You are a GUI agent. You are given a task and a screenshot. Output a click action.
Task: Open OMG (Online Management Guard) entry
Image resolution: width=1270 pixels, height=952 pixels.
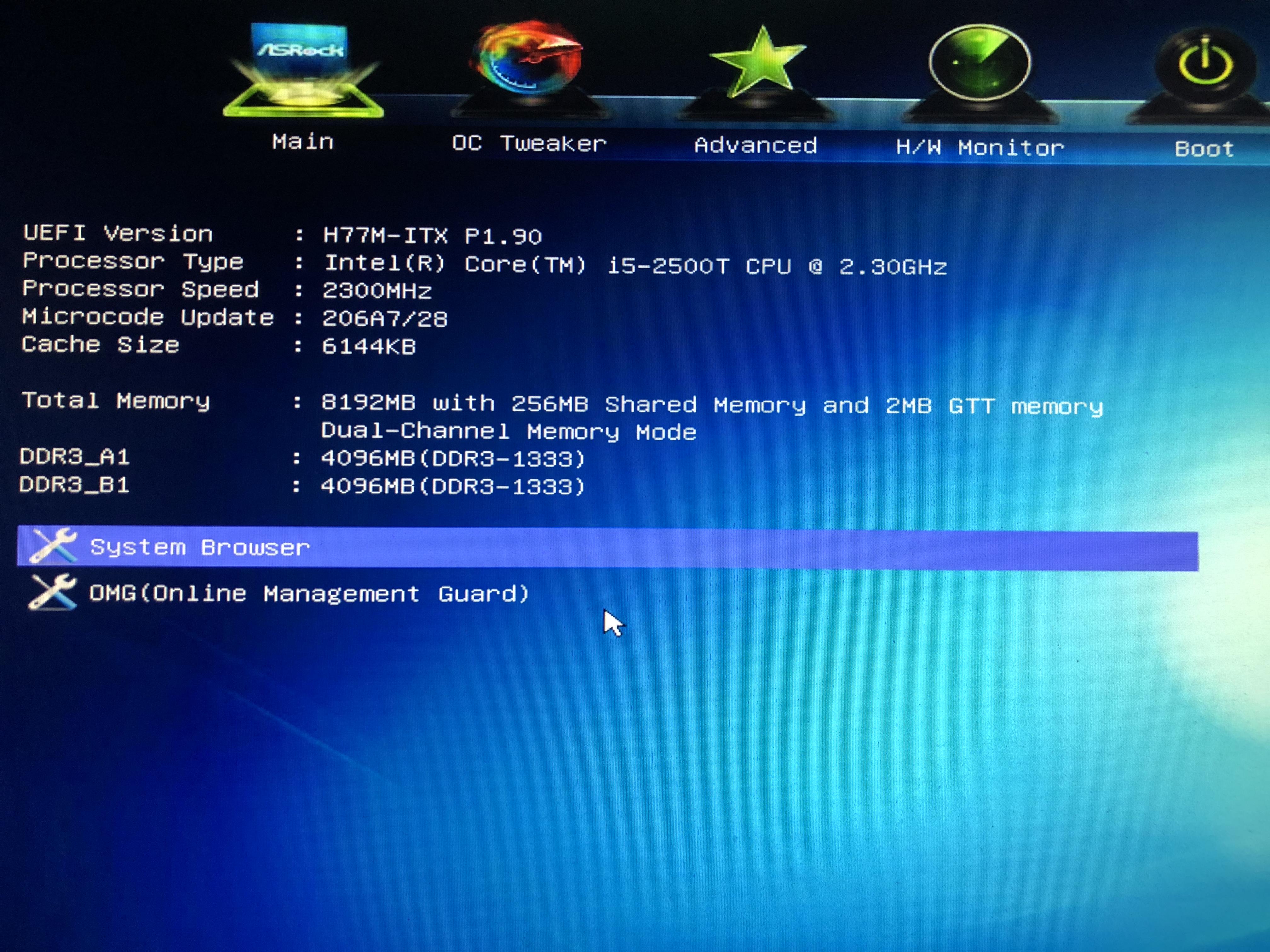point(309,593)
